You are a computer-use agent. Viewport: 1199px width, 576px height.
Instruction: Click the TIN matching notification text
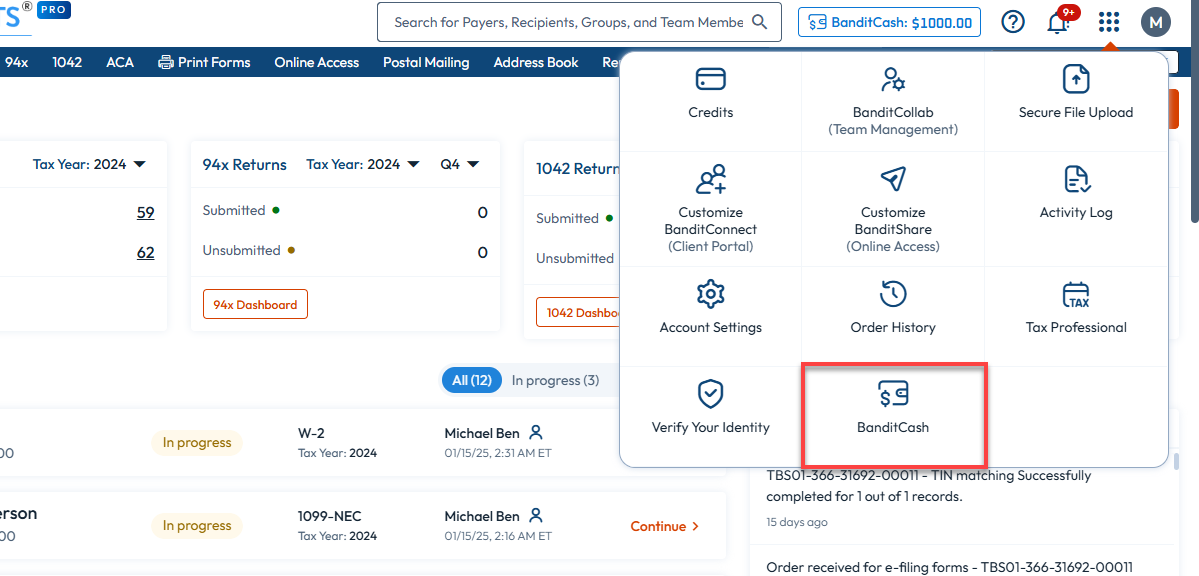tap(928, 486)
